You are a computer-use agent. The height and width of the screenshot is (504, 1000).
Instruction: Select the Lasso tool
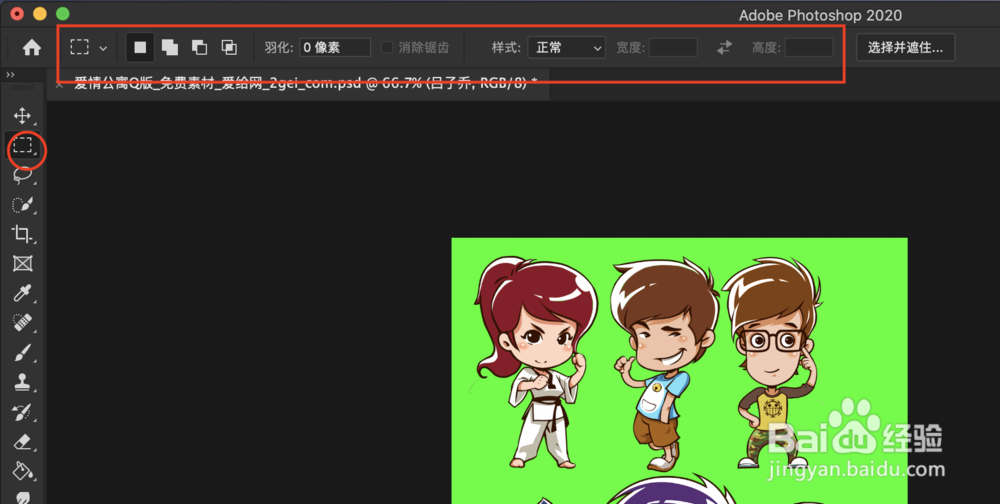[x=22, y=175]
